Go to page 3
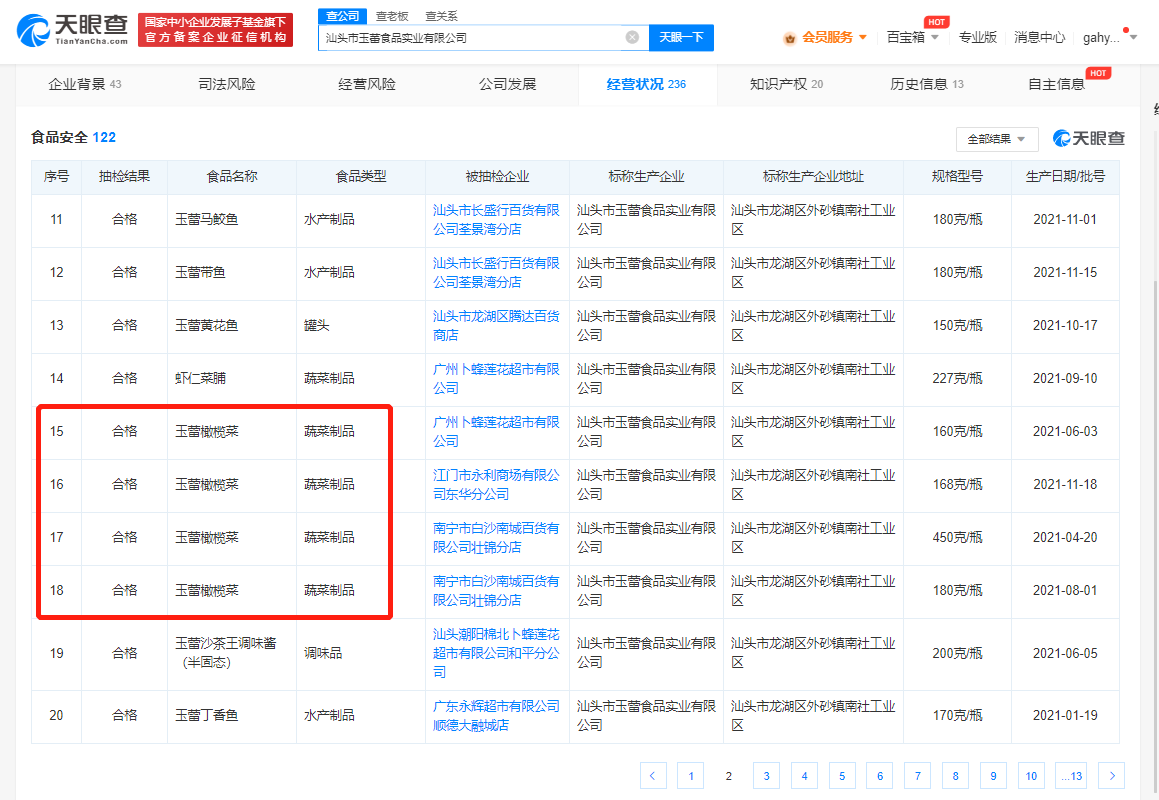Image resolution: width=1159 pixels, height=800 pixels. pos(767,776)
